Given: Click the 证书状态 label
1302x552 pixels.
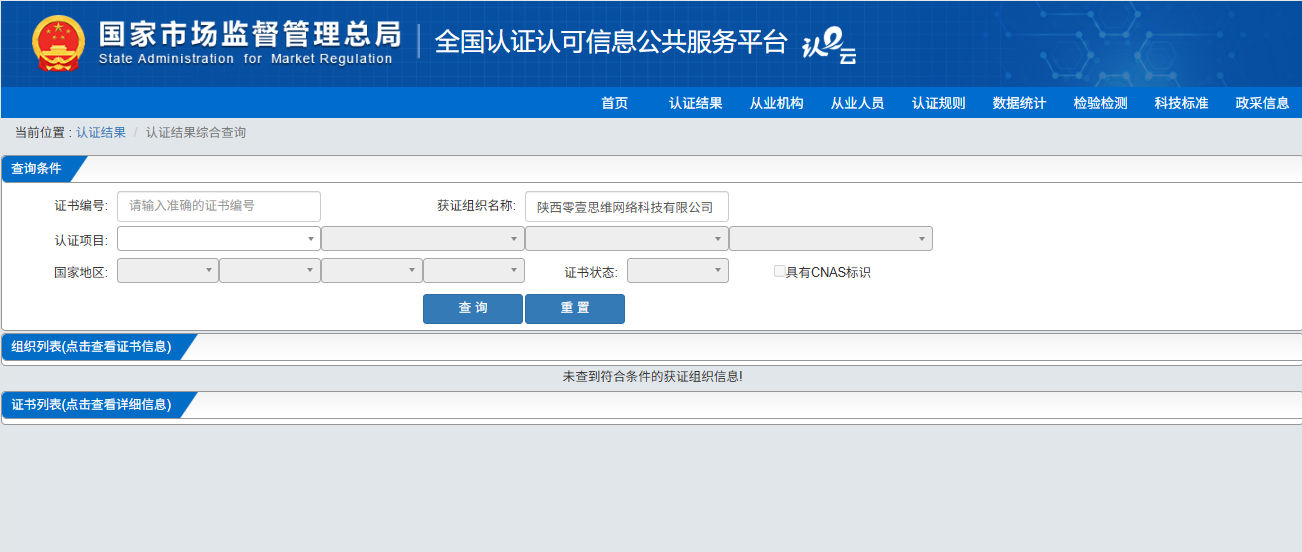Looking at the screenshot, I should coord(591,272).
